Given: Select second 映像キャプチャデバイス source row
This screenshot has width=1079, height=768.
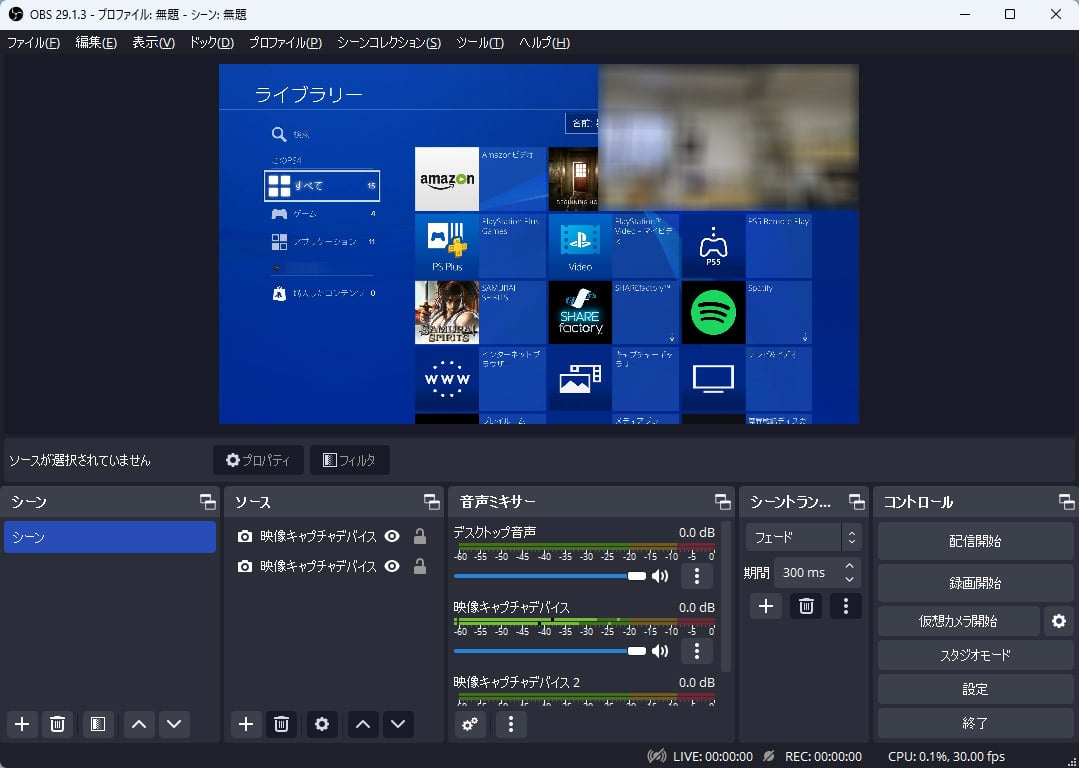Looking at the screenshot, I should (x=333, y=566).
